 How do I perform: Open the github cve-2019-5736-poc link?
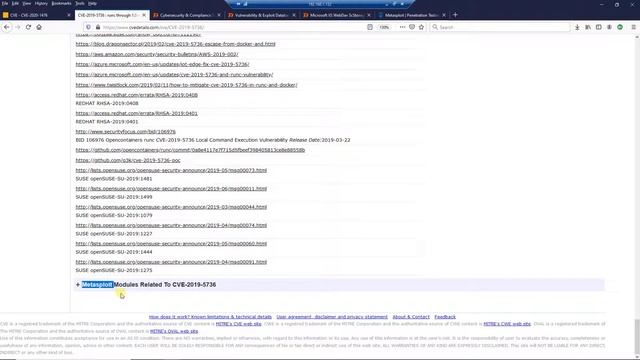[x=128, y=160]
